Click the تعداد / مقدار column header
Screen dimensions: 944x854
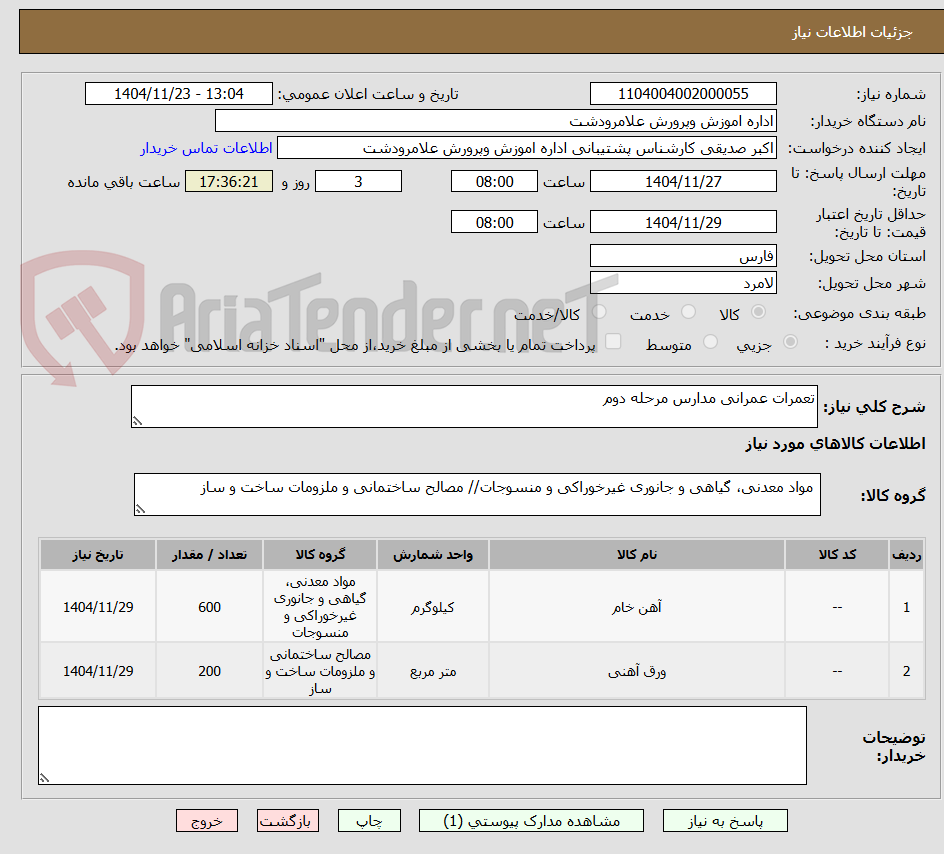(x=210, y=555)
